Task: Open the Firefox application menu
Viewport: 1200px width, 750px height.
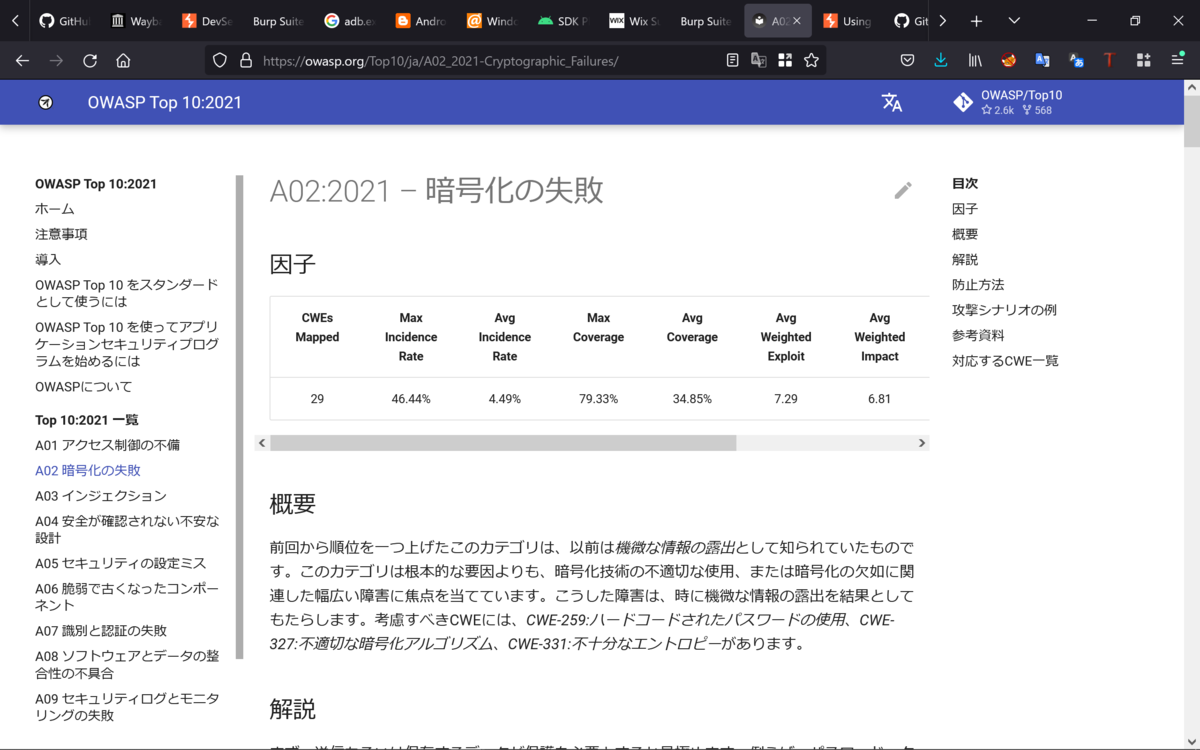Action: click(1176, 60)
